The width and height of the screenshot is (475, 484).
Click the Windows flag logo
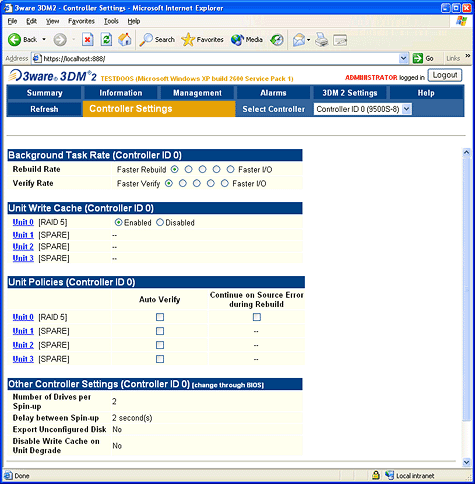point(461,21)
